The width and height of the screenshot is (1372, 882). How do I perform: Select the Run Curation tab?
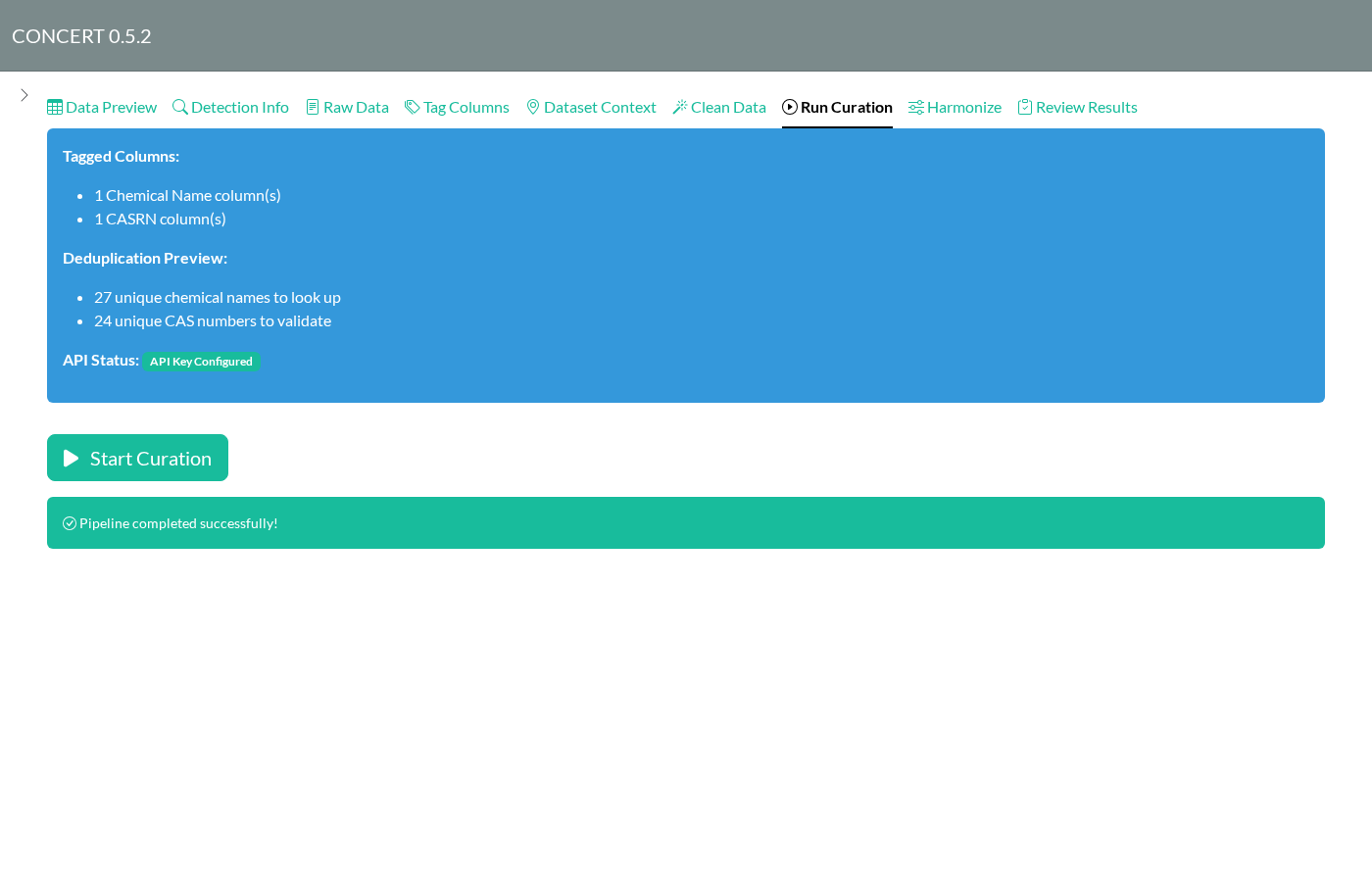837,107
